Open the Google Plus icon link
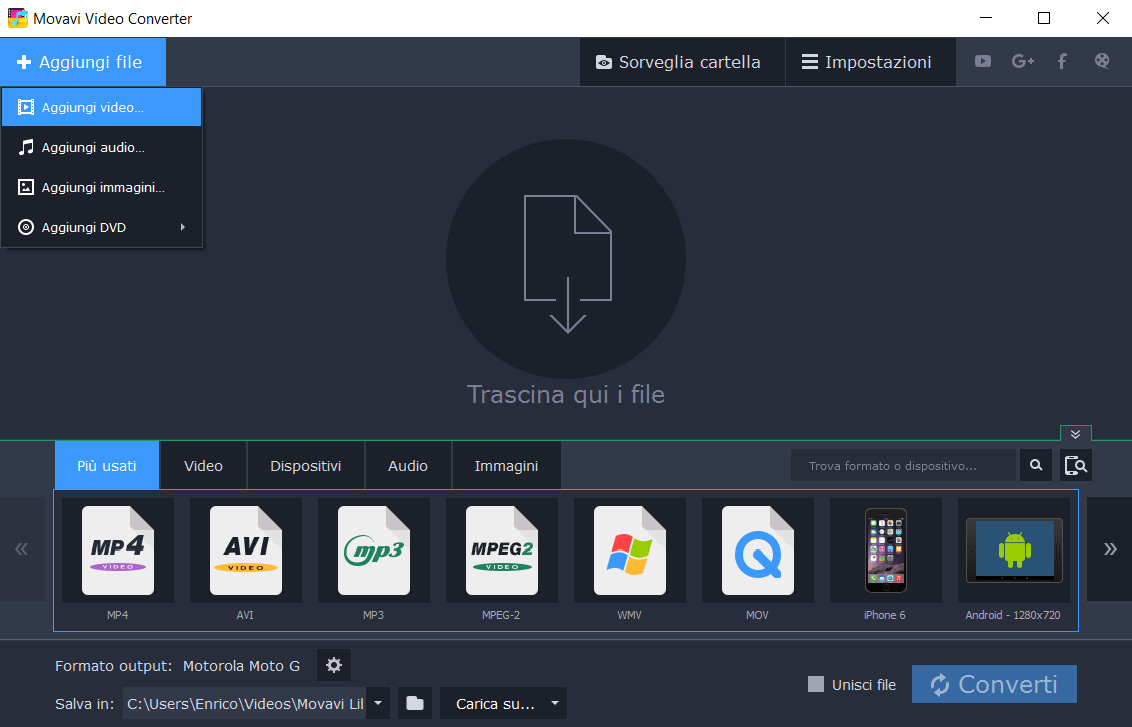Screen dimensions: 1132x727 1022,61
